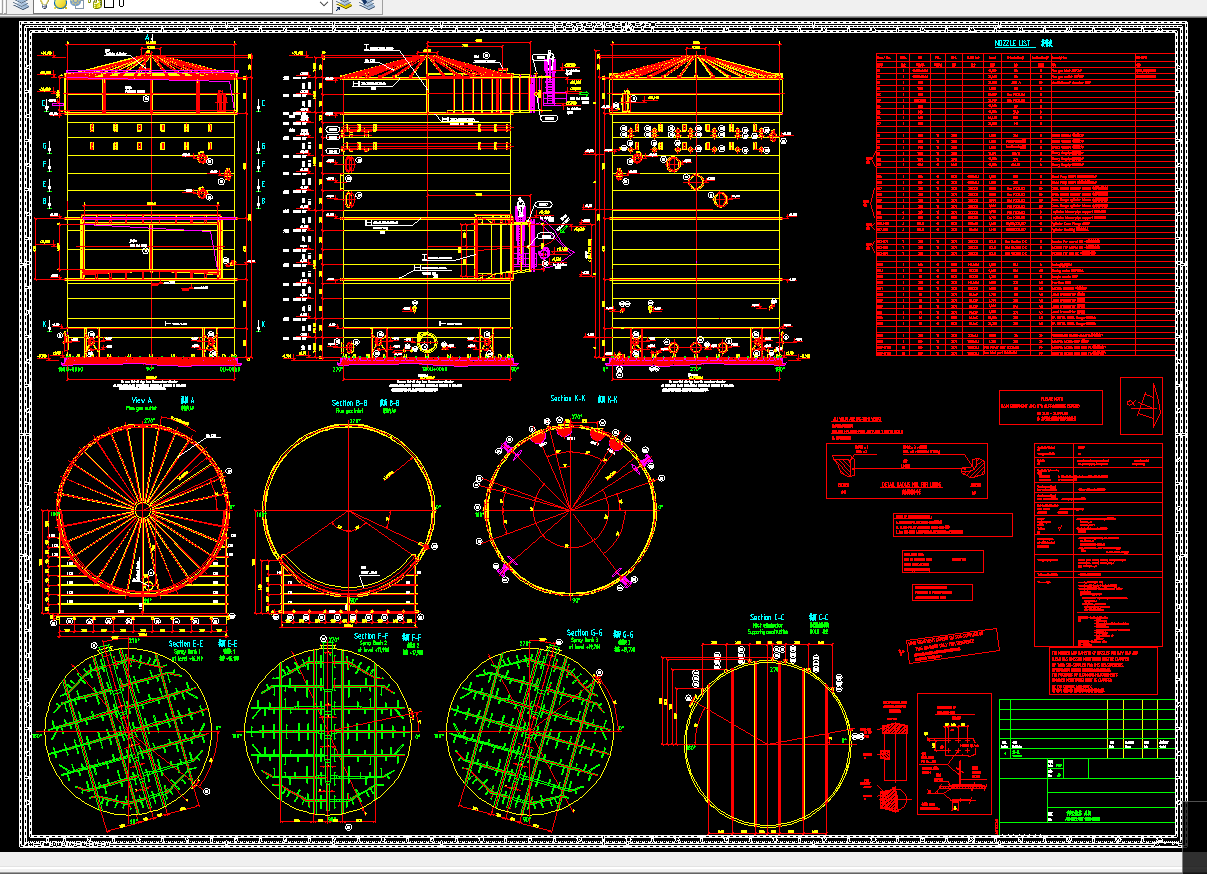This screenshot has height=874, width=1207.
Task: Select the Section E-E spray bank label
Action: (185, 647)
